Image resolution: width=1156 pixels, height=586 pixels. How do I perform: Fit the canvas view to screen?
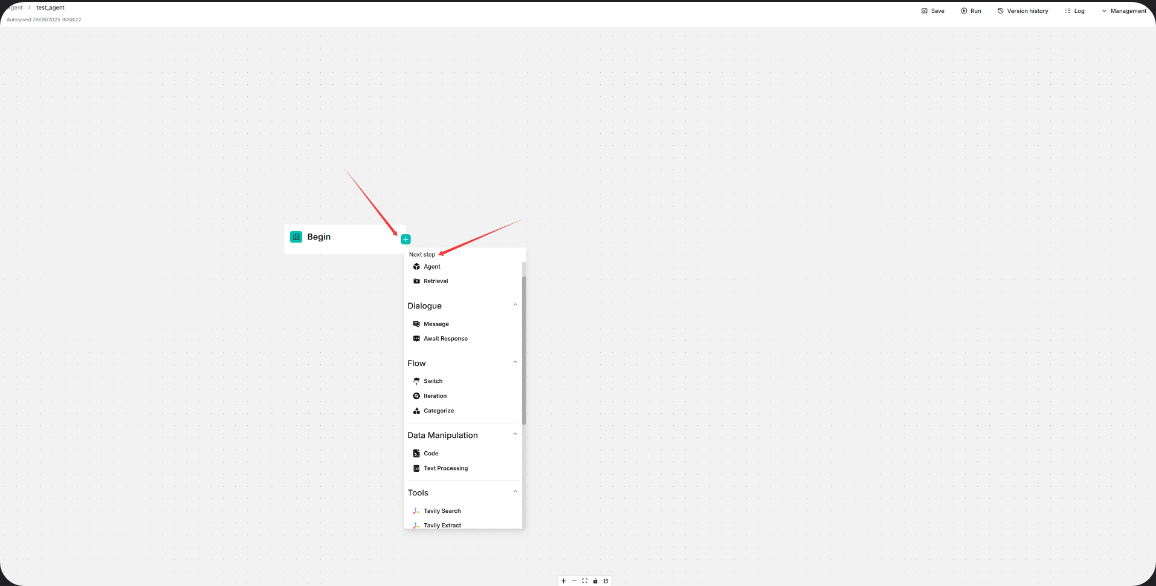(585, 581)
